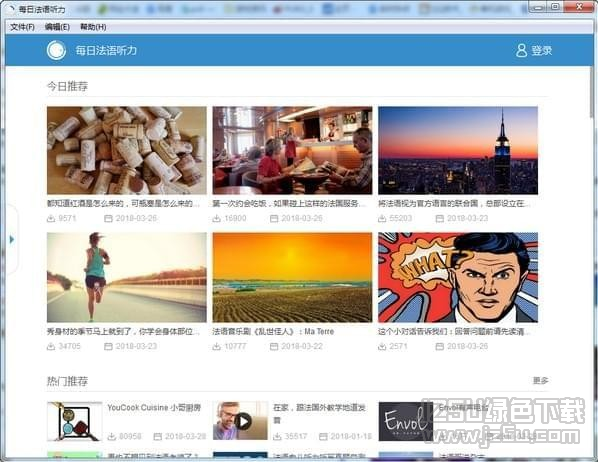
Task: Click download icon beside 80958
Action: (112, 436)
